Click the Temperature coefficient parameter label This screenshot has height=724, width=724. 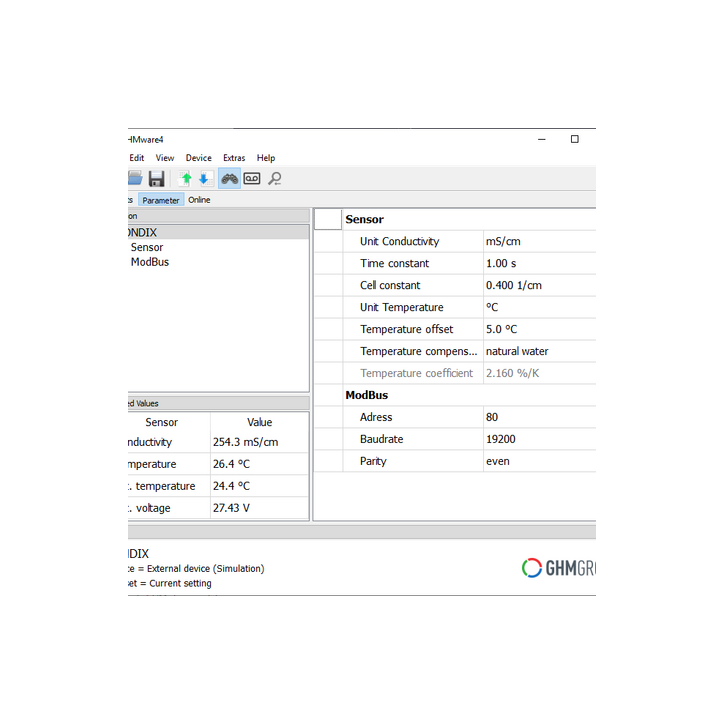[x=416, y=373]
